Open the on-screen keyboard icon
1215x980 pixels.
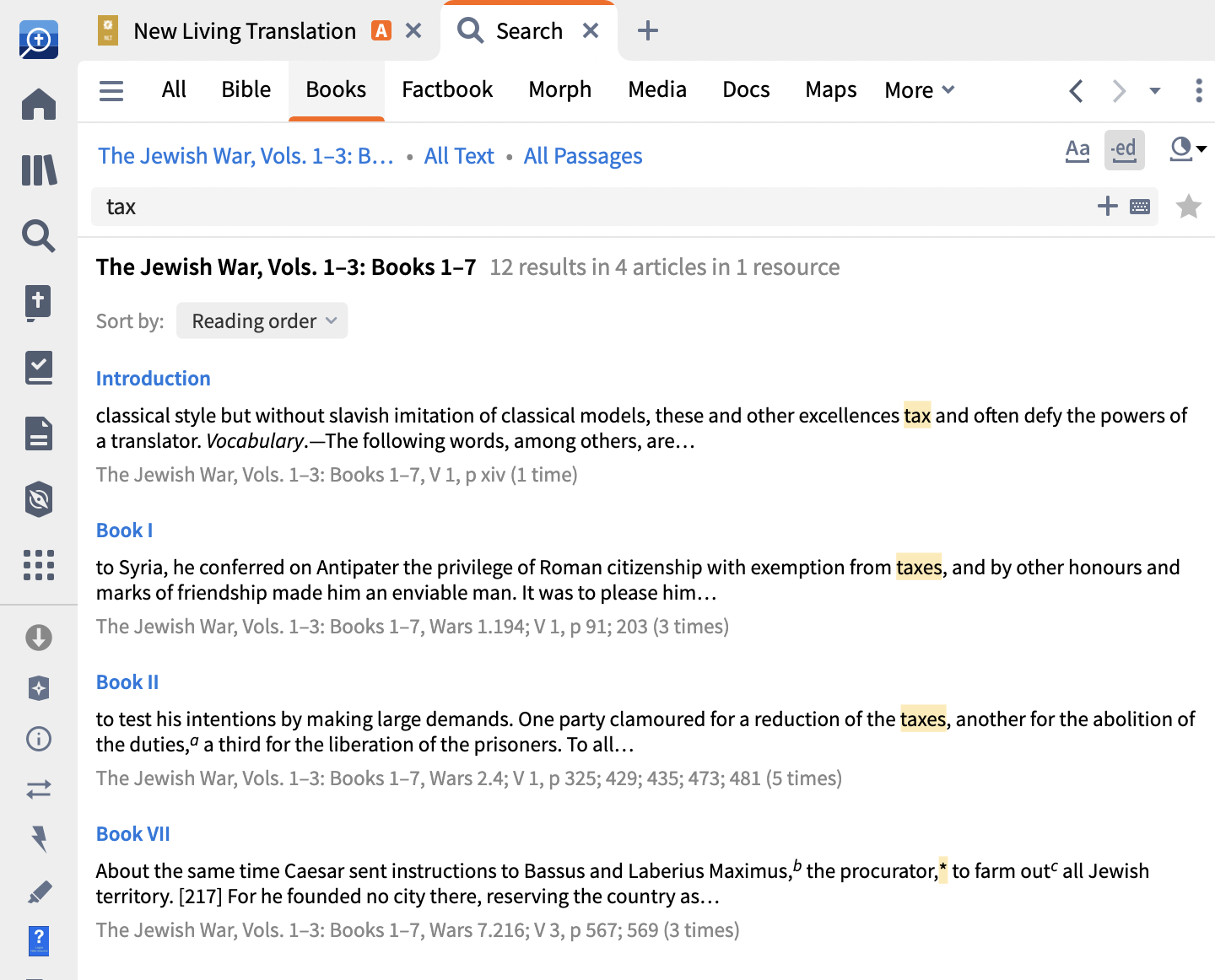[1140, 207]
